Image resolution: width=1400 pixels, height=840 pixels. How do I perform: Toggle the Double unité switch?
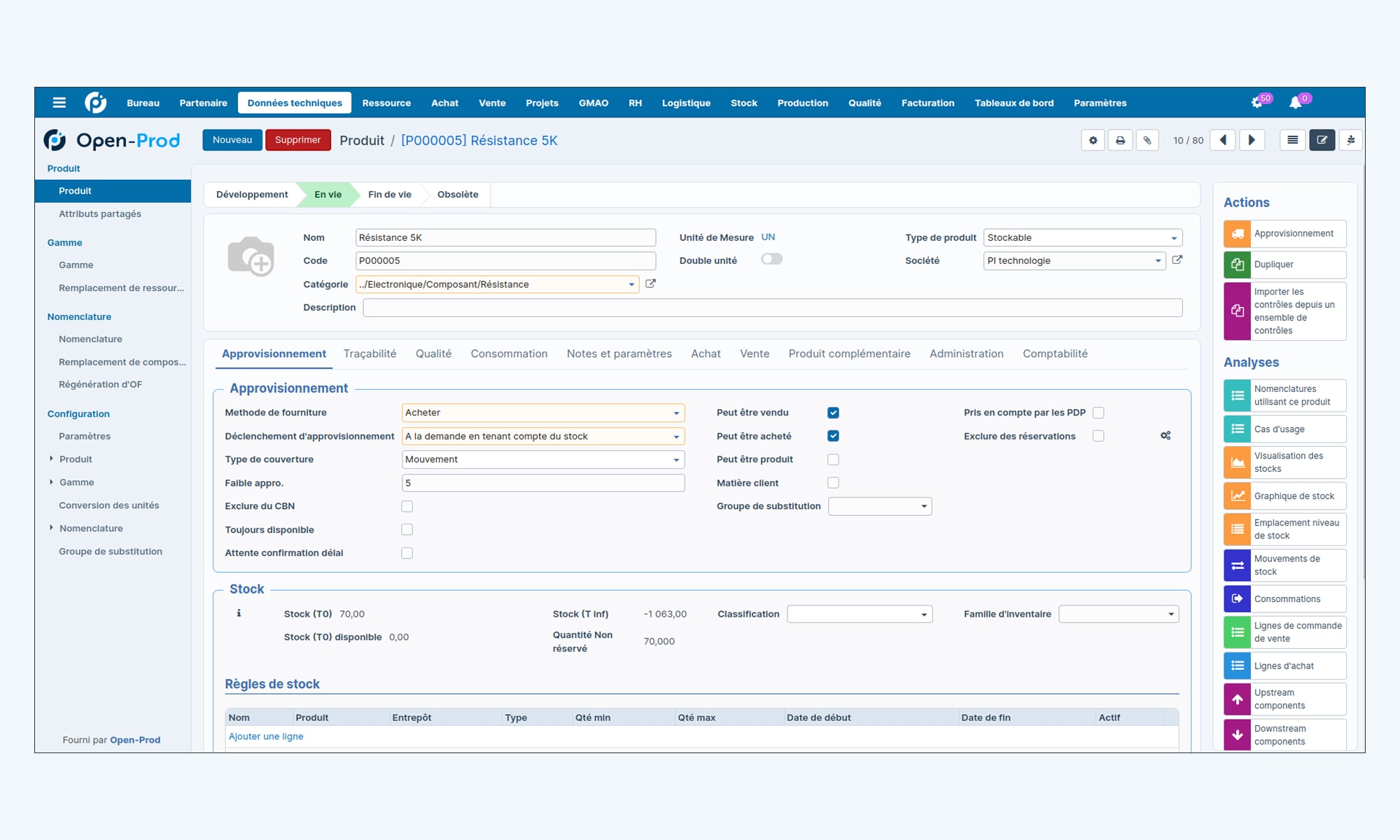773,259
